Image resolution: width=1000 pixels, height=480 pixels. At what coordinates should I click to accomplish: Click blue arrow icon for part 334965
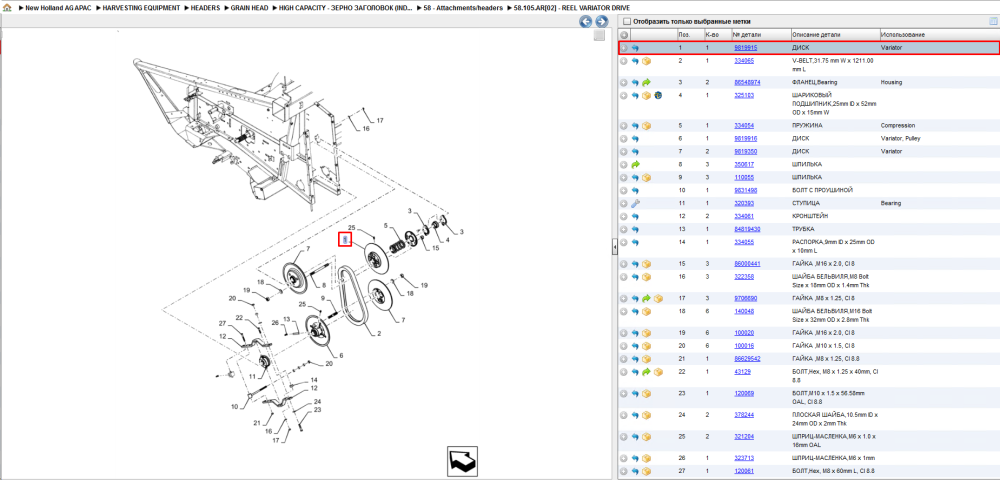pyautogui.click(x=635, y=61)
